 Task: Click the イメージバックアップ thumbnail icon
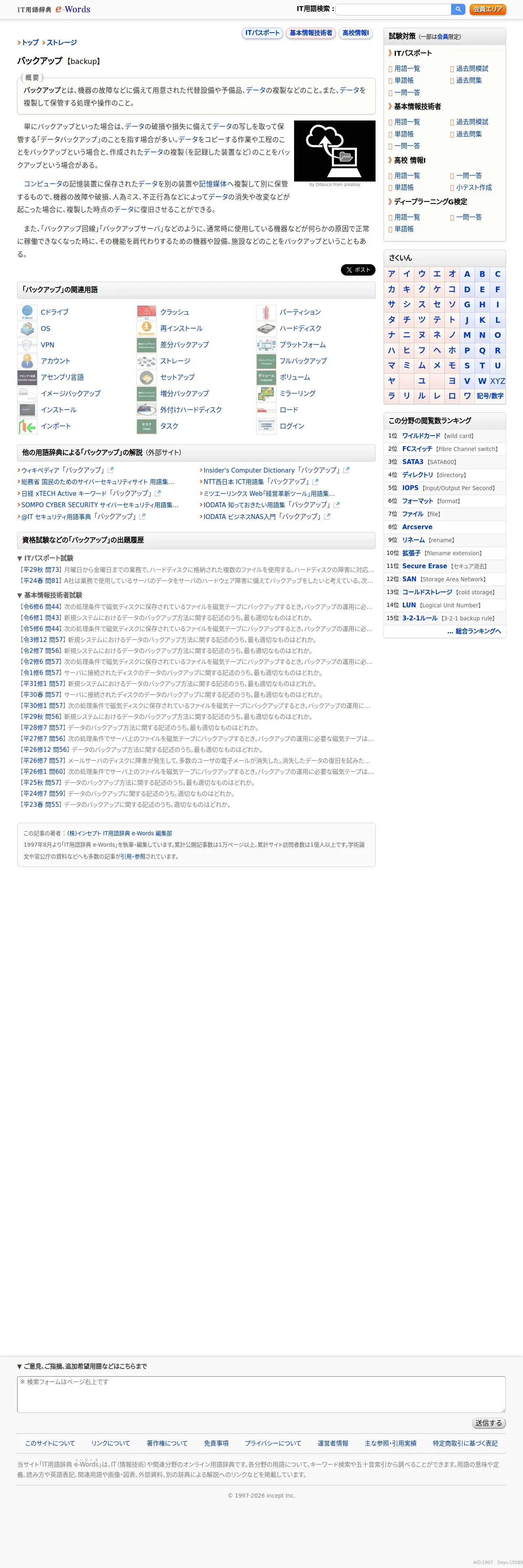click(27, 394)
